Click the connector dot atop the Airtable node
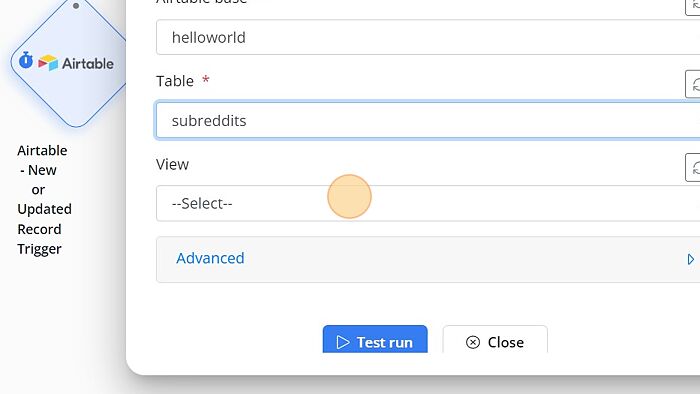700x394 pixels. 76,6
